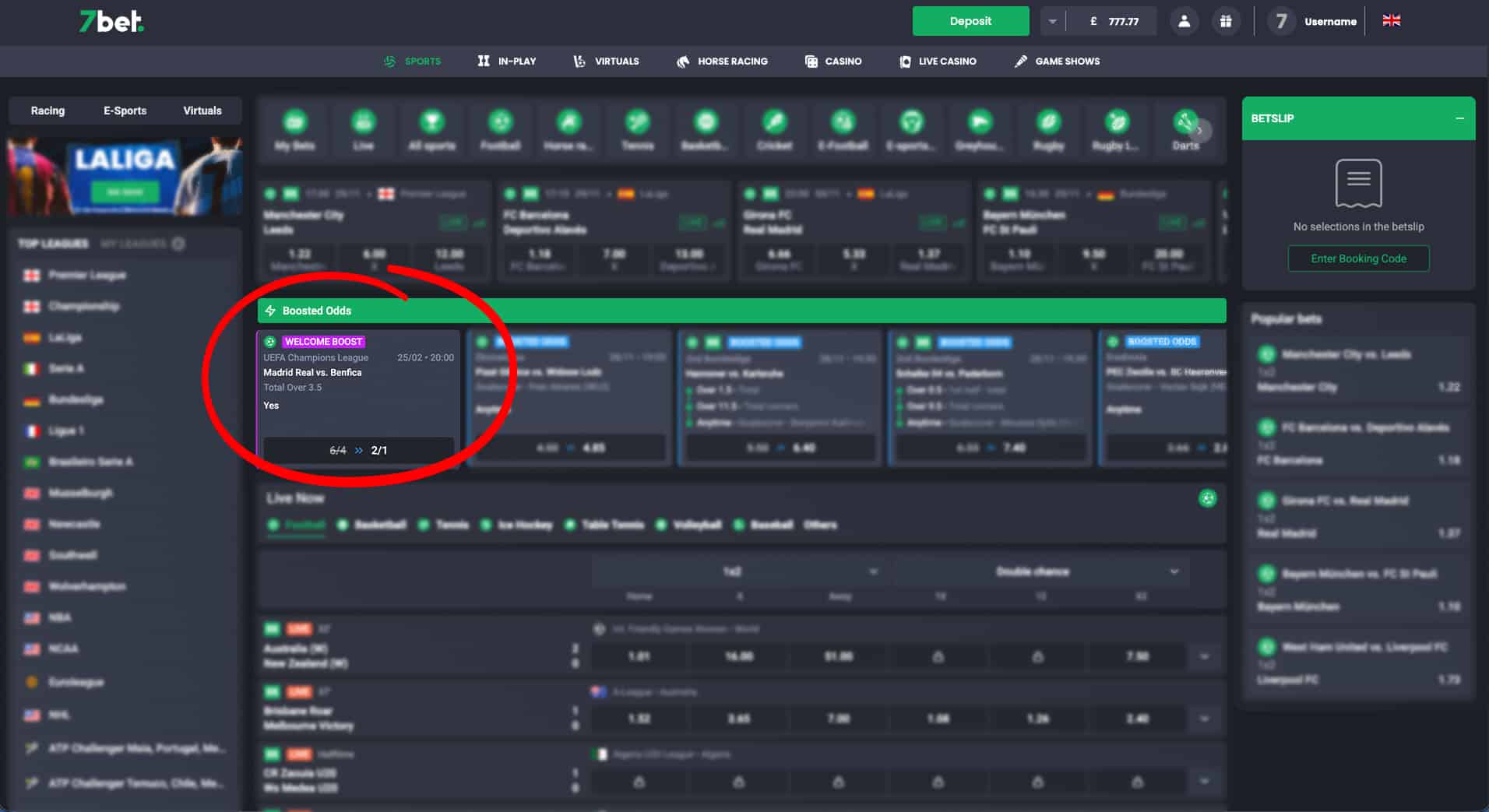Viewport: 1489px width, 812px height.
Task: Select the Football icon in sports carousel
Action: tap(500, 129)
